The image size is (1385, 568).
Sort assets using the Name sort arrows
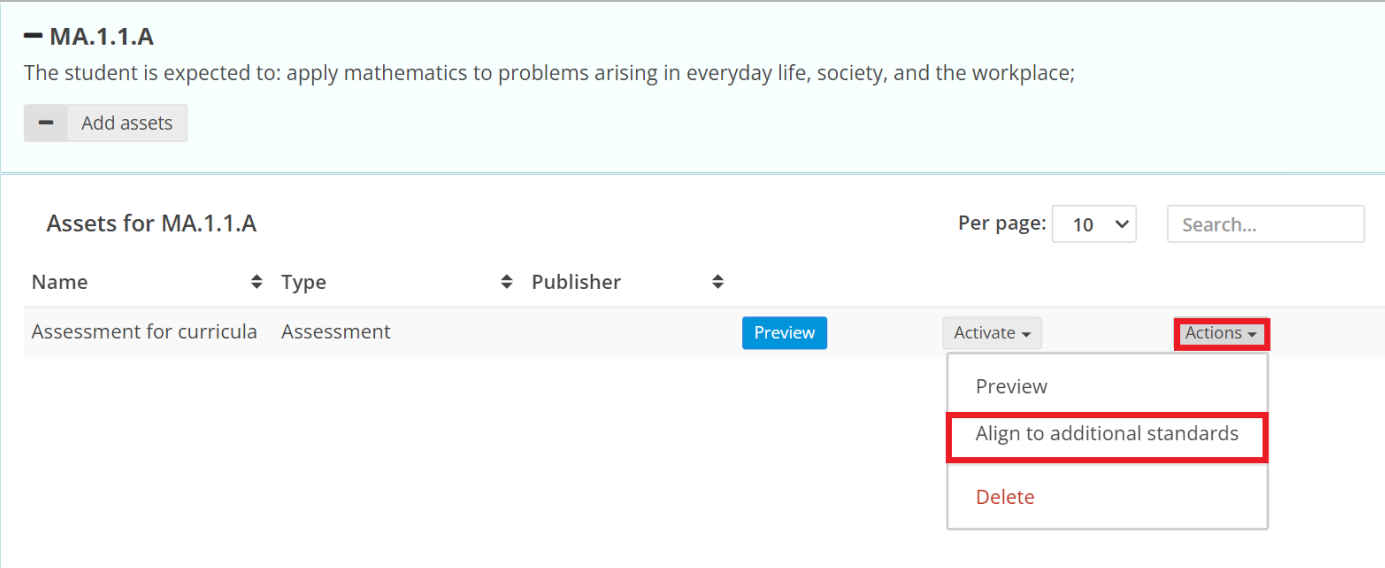pyautogui.click(x=257, y=282)
